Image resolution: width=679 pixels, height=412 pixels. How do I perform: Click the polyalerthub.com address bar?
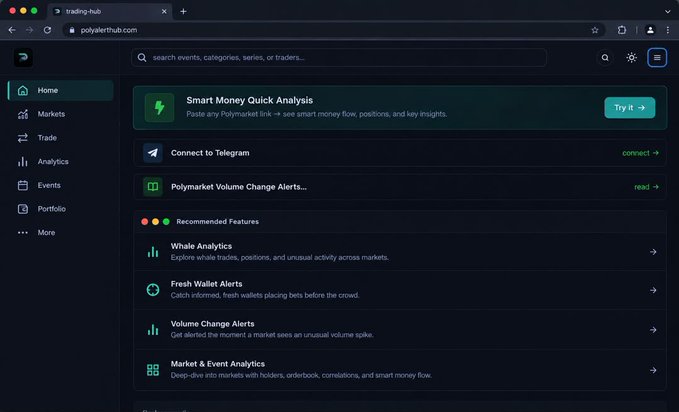tap(333, 30)
